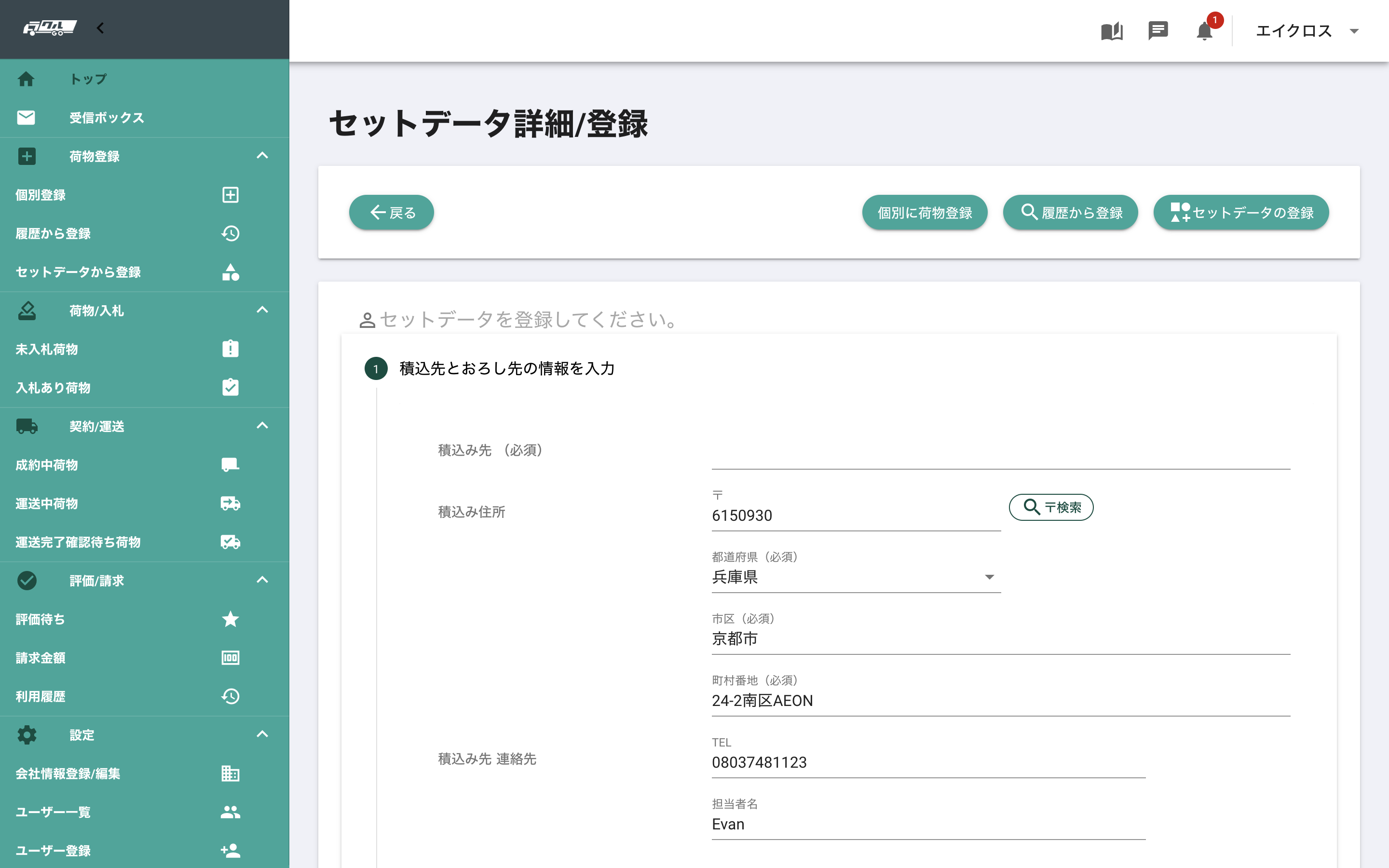Click the plus icon beside 荷物登録
The width and height of the screenshot is (1389, 868).
coord(27,156)
